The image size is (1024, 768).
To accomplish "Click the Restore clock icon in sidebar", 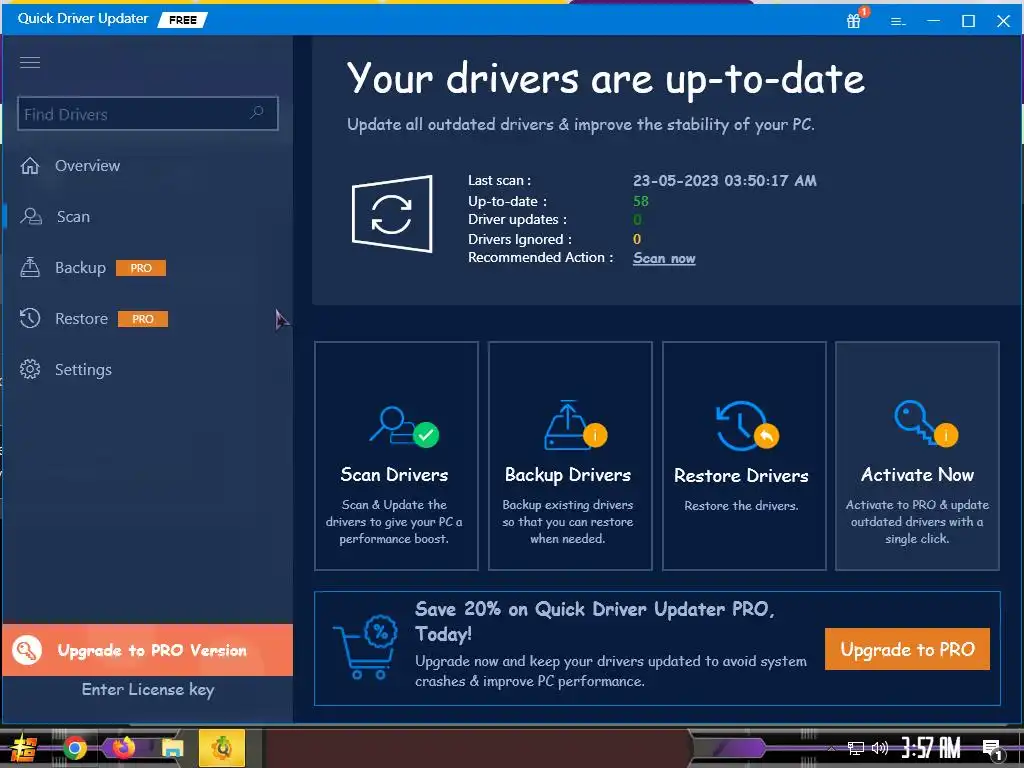I will pyautogui.click(x=30, y=318).
